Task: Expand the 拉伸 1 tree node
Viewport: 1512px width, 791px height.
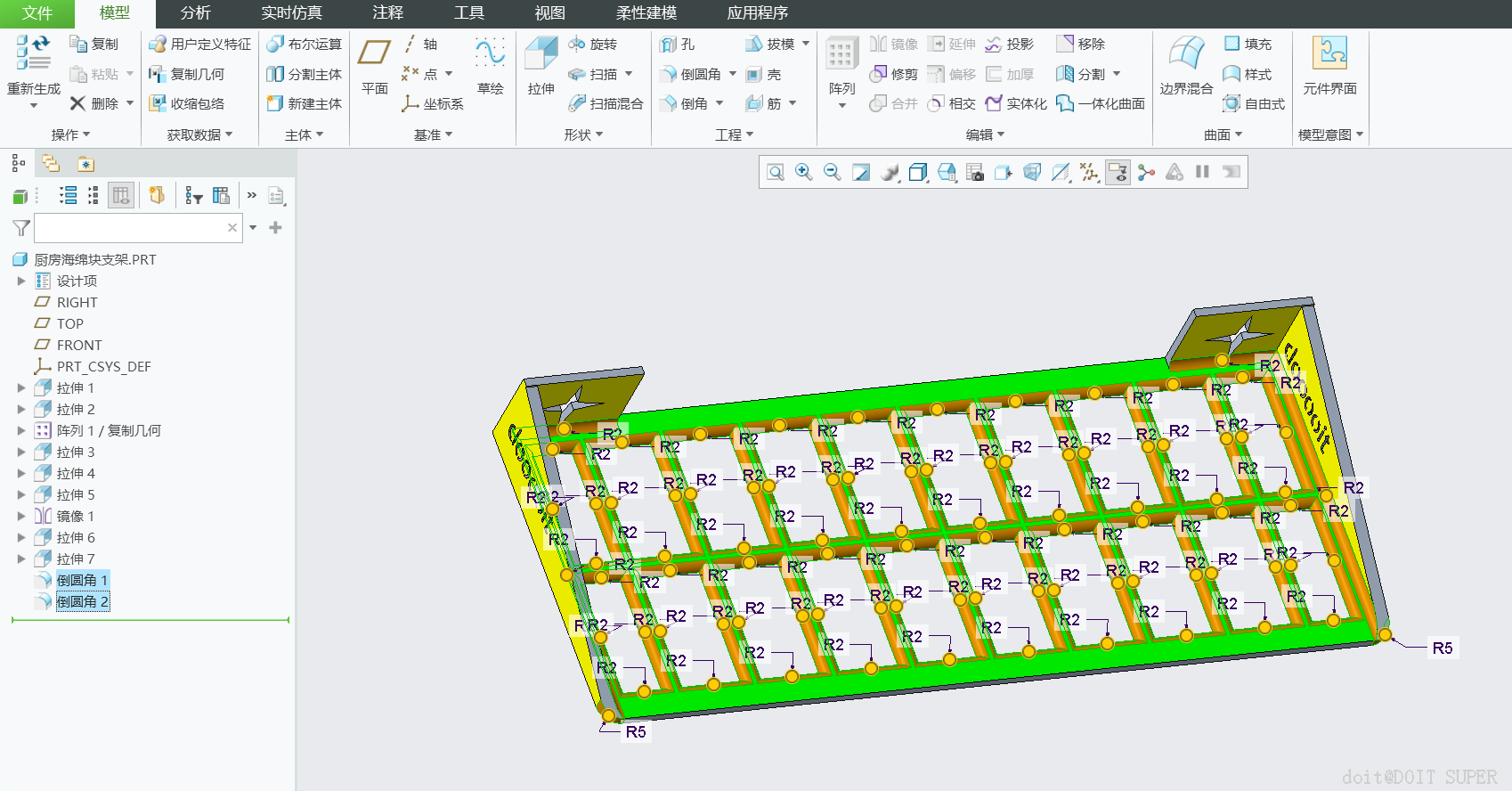Action: click(x=21, y=387)
